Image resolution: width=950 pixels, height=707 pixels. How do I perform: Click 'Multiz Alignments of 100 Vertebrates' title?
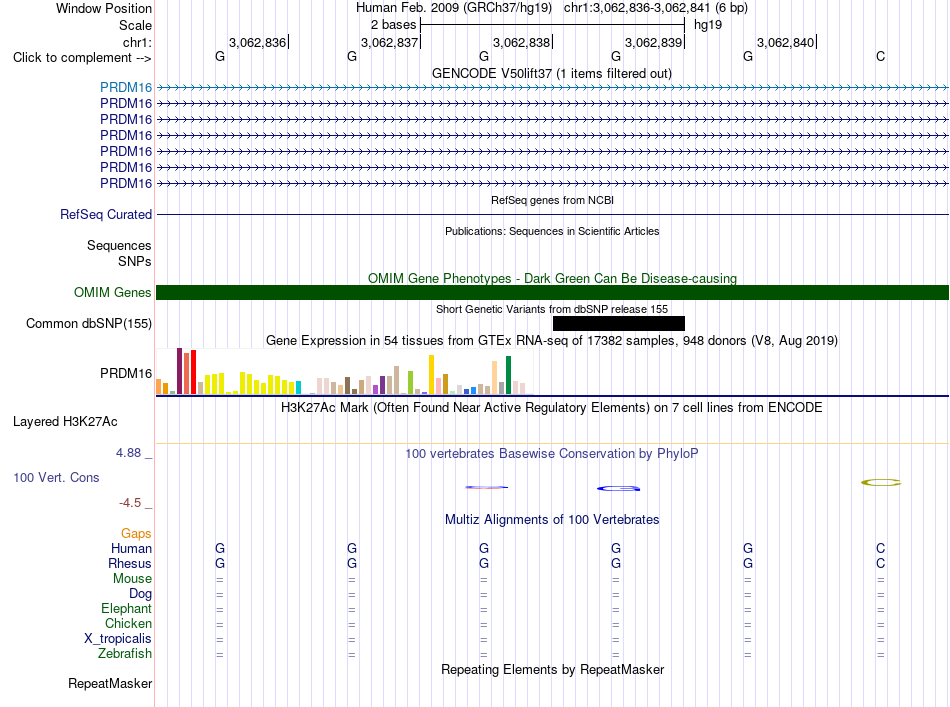[x=552, y=520]
